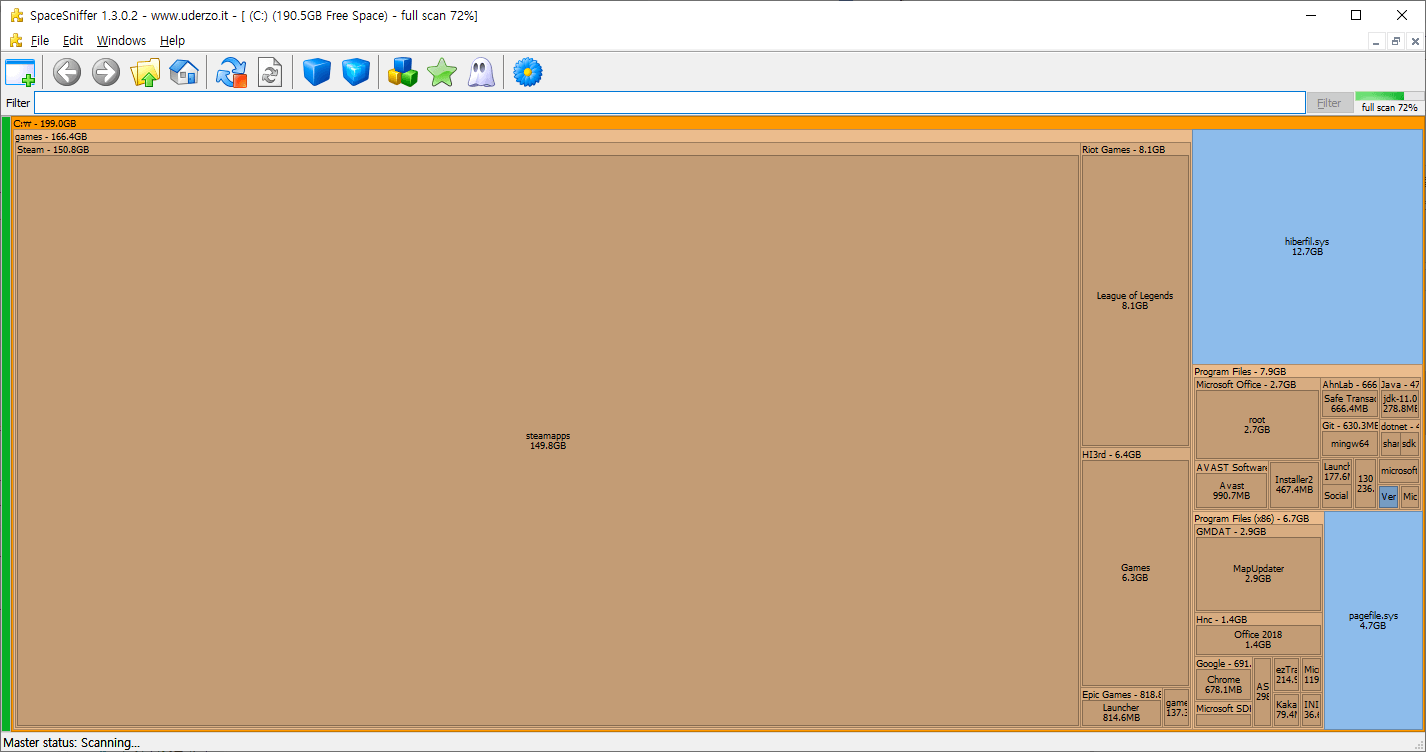Select the League of Legends 8.1GB block
The image size is (1426, 752).
[1135, 301]
